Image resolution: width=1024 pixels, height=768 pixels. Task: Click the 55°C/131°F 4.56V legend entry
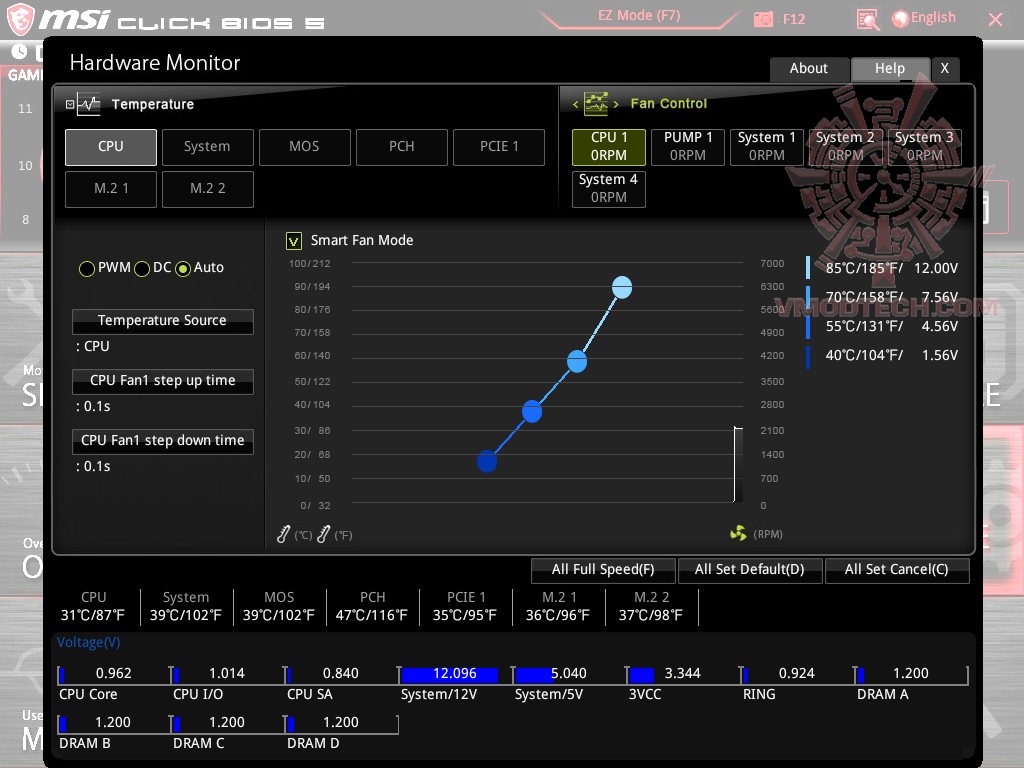883,326
